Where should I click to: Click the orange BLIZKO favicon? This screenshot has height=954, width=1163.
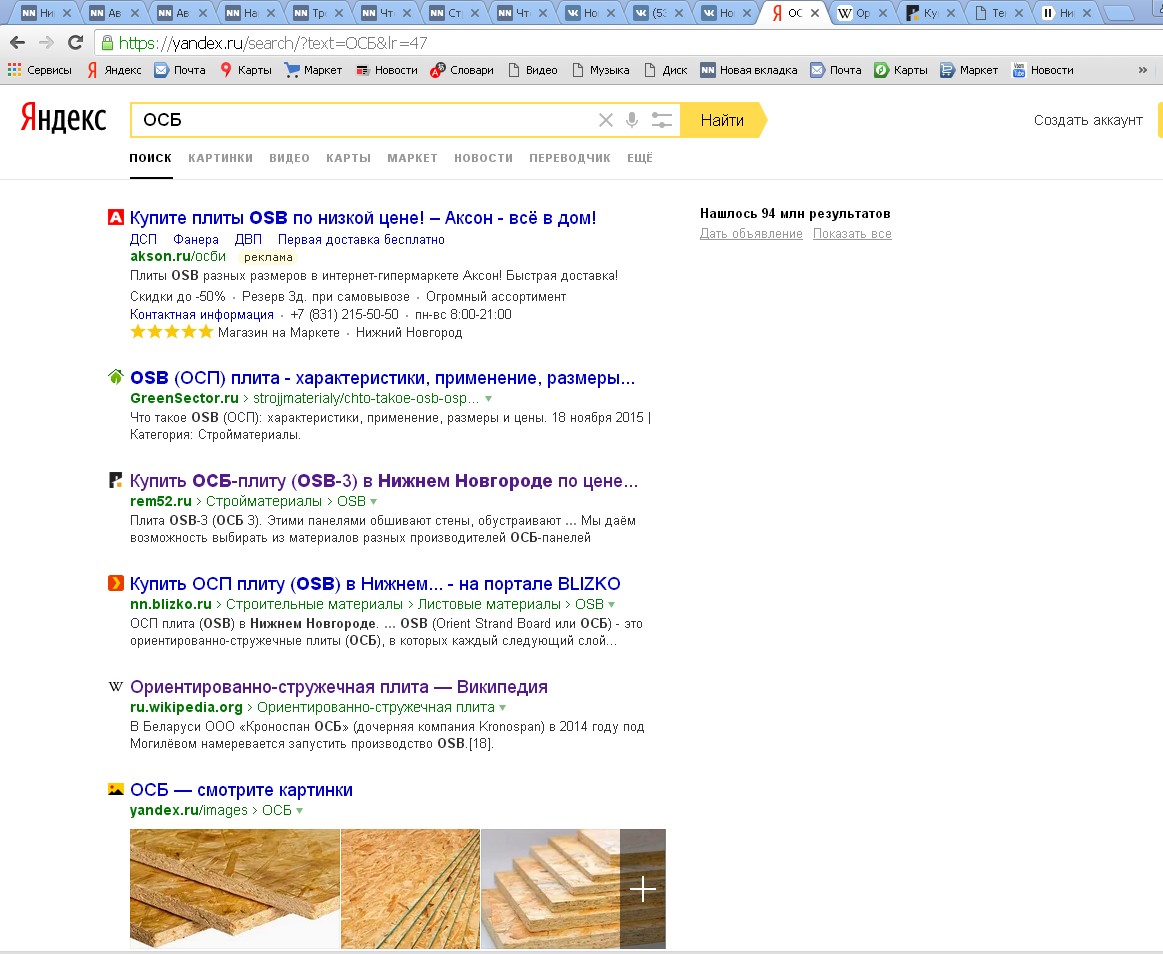pos(116,583)
